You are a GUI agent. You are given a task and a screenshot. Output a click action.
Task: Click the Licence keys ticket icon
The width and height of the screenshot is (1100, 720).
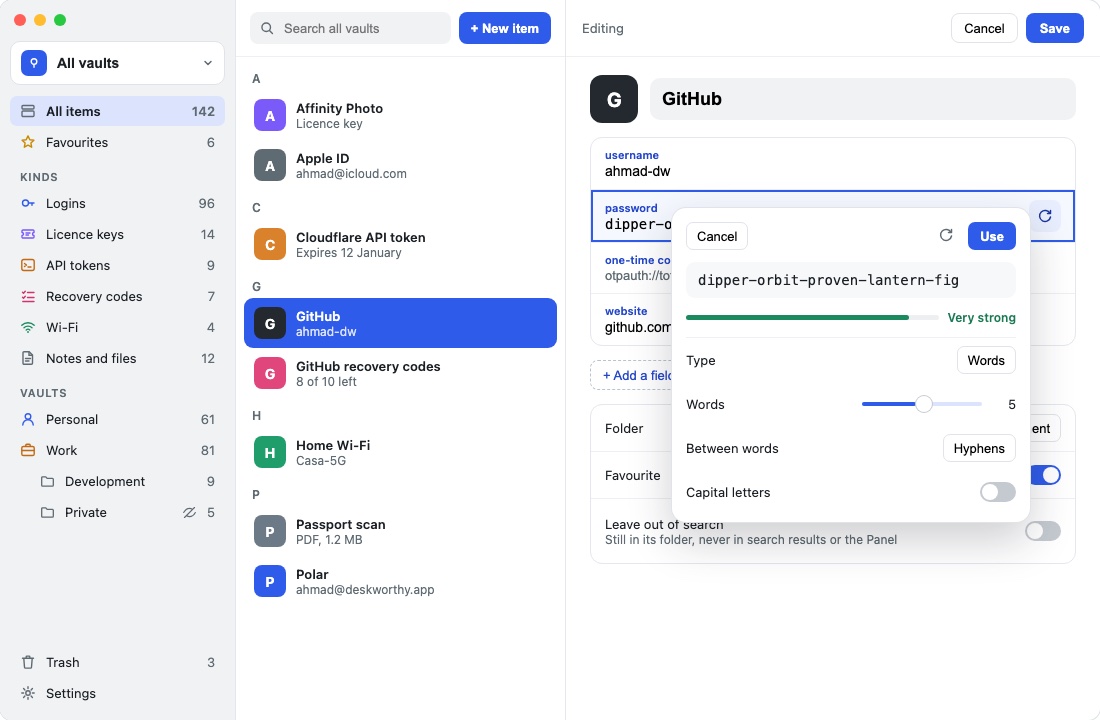point(28,234)
